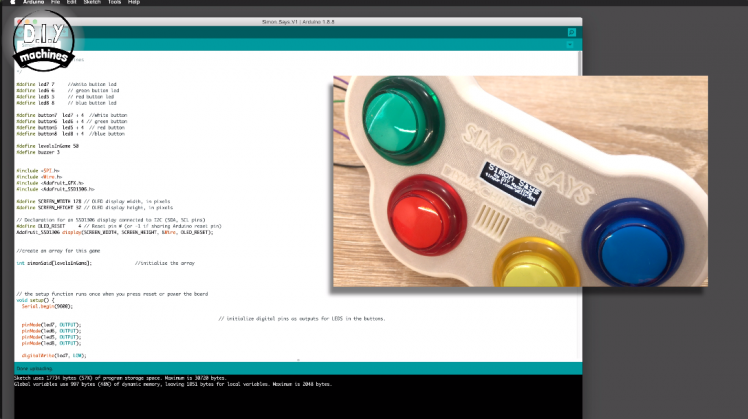
Task: Open the Edit menu
Action: [x=72, y=2]
